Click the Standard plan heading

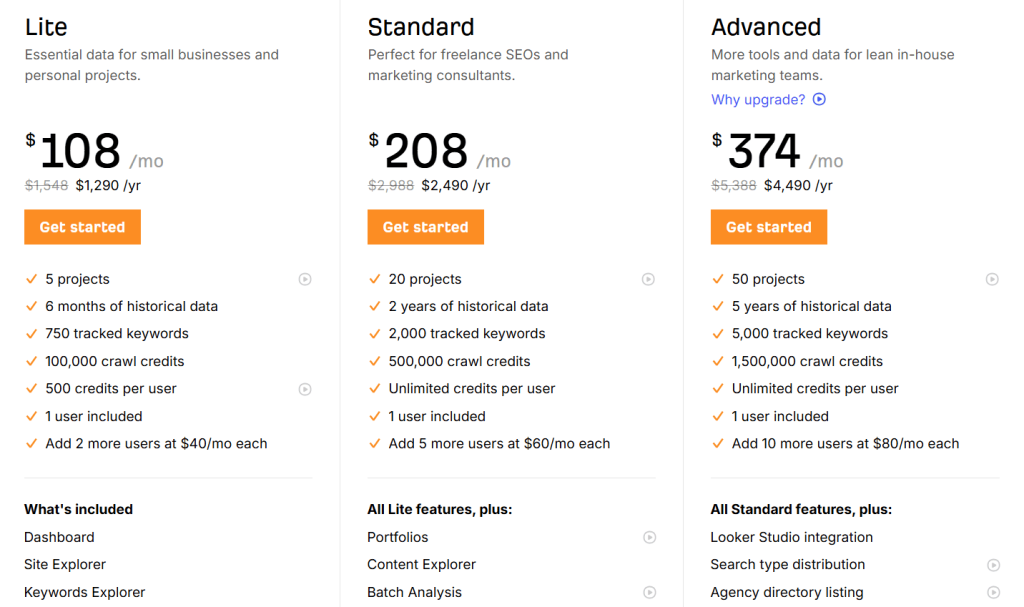(420, 27)
